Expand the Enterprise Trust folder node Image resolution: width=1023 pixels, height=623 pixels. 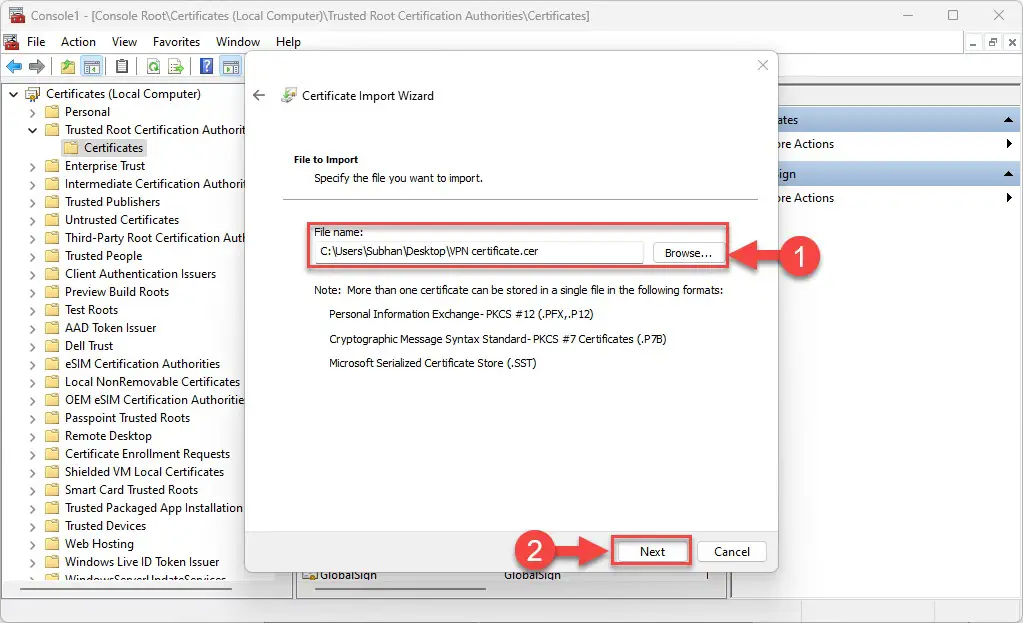pyautogui.click(x=33, y=166)
